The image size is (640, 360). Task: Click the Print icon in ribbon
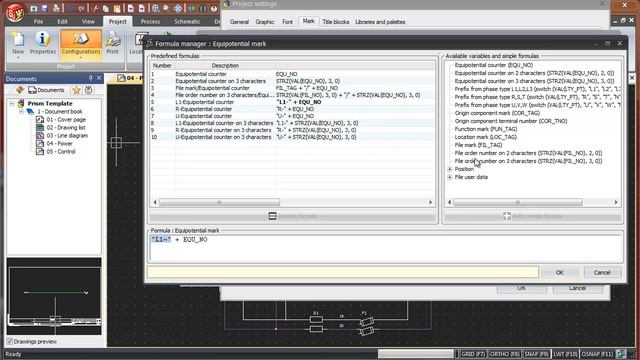(x=112, y=43)
